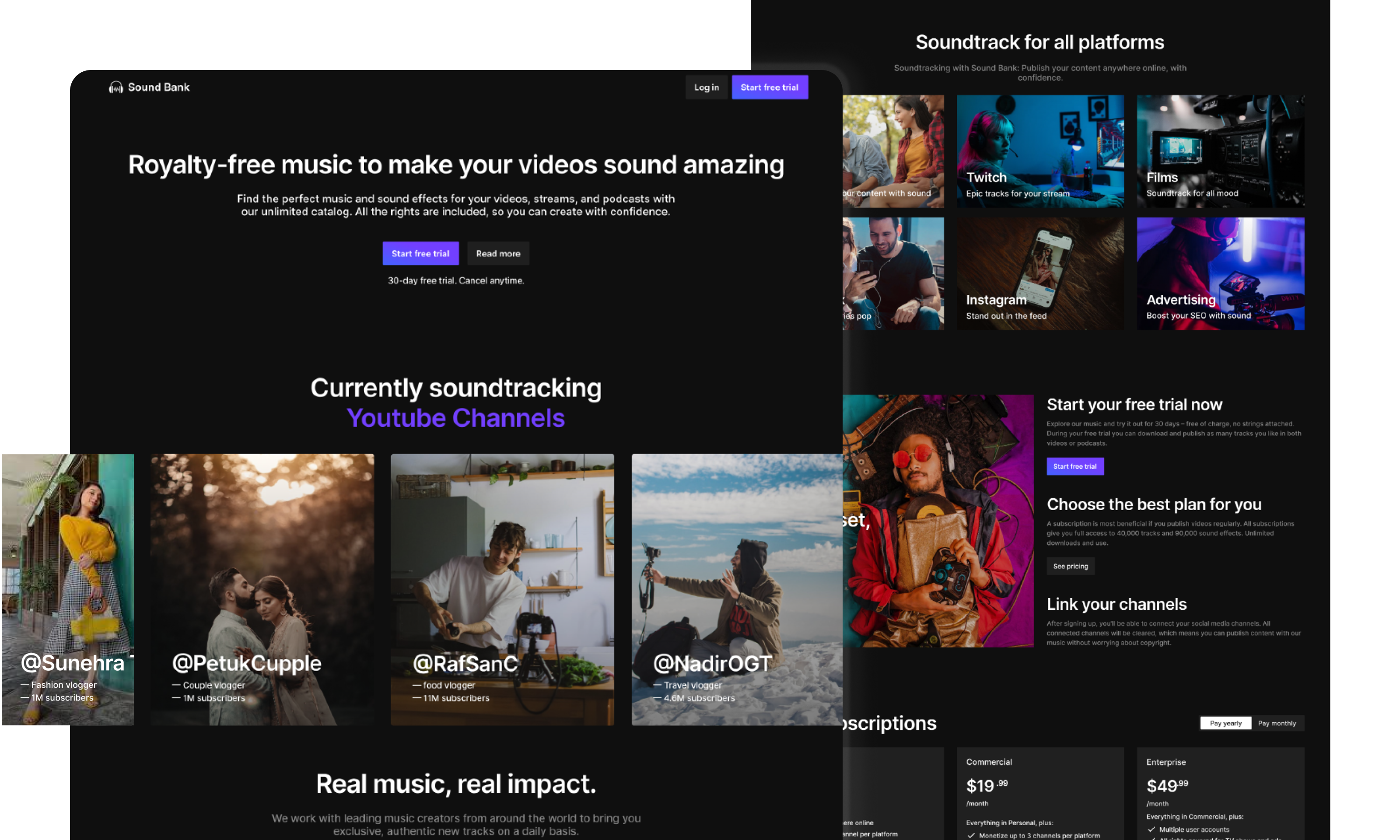
Task: Select the Pay yearly option
Action: click(x=1225, y=723)
